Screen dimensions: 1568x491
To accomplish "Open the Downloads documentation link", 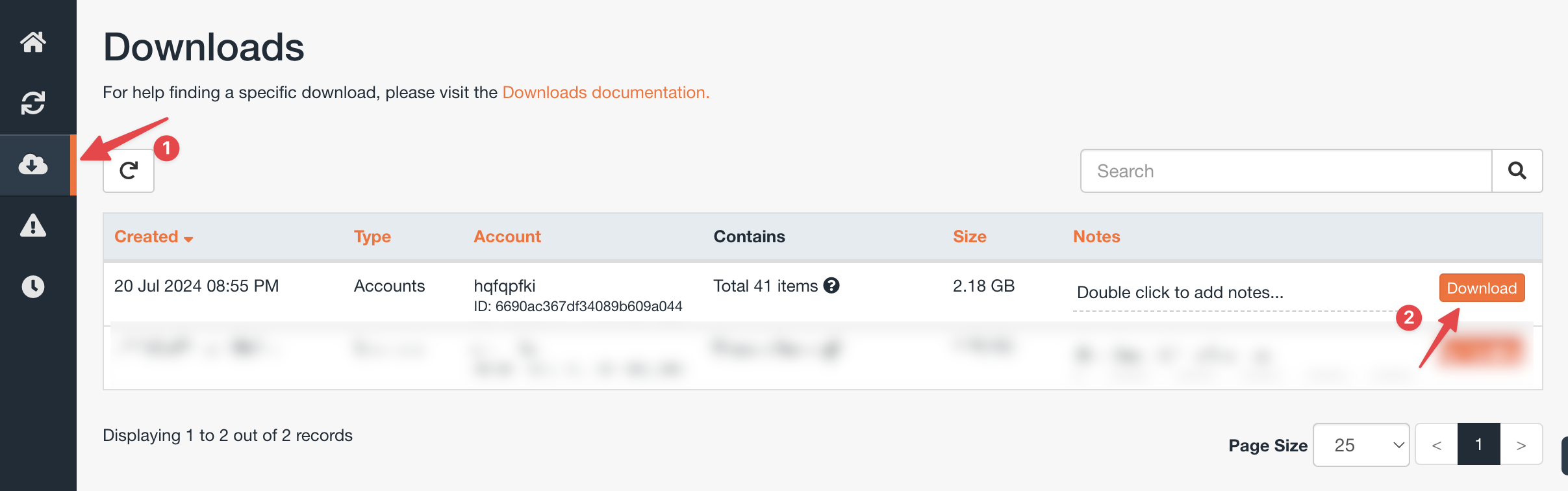I will [x=605, y=92].
